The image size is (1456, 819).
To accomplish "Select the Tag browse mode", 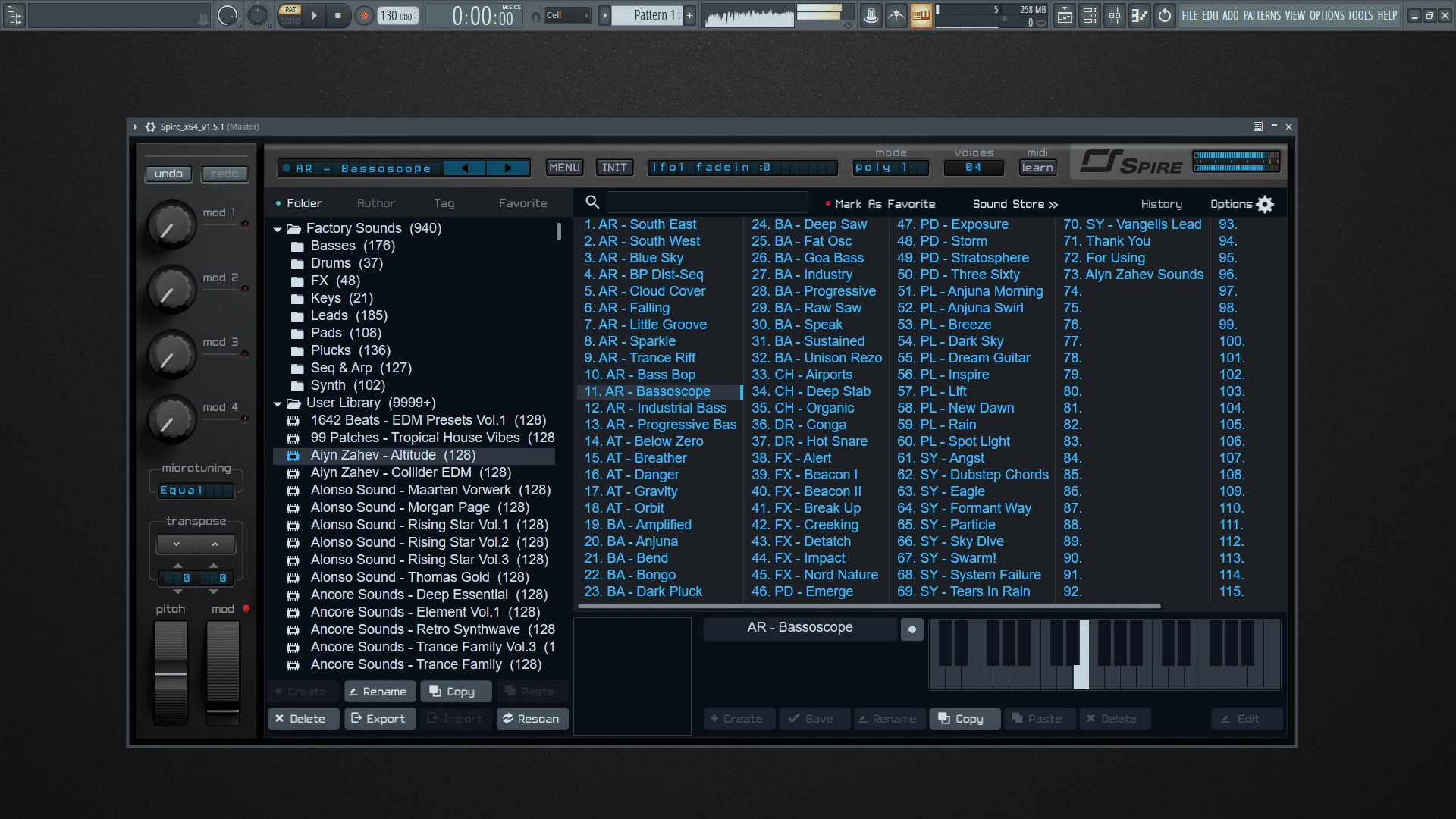I will coord(444,203).
